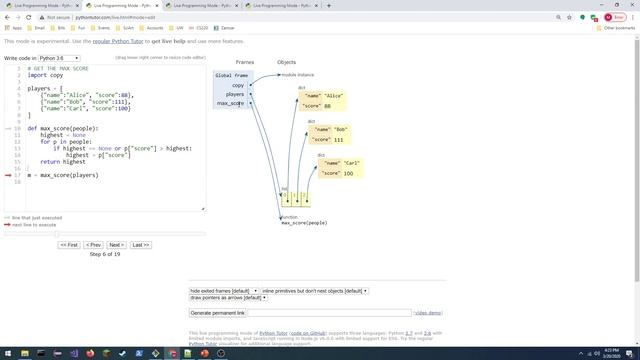Open the video demo link
The height and width of the screenshot is (360, 640).
(428, 313)
